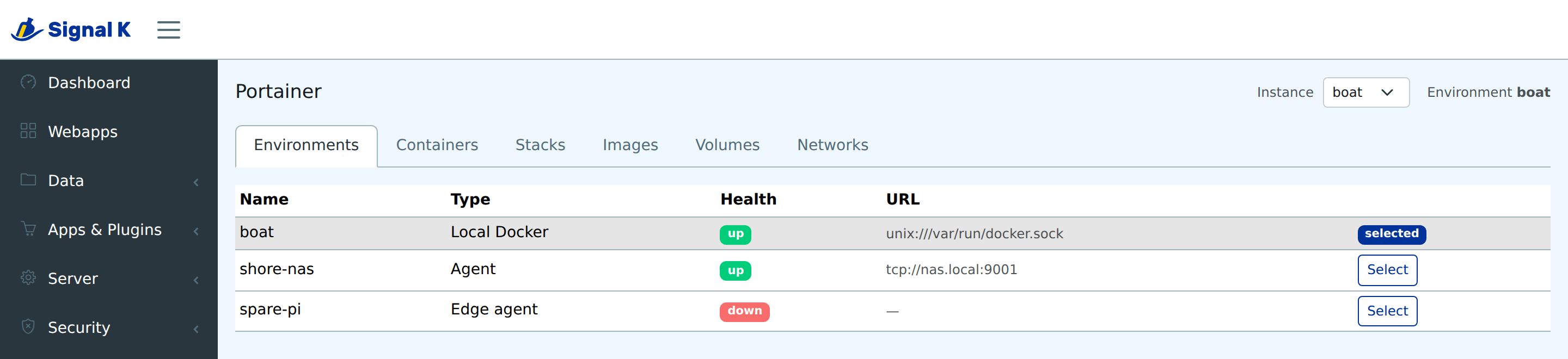Switch to the Images tab
The width and height of the screenshot is (1568, 359).
[x=630, y=145]
